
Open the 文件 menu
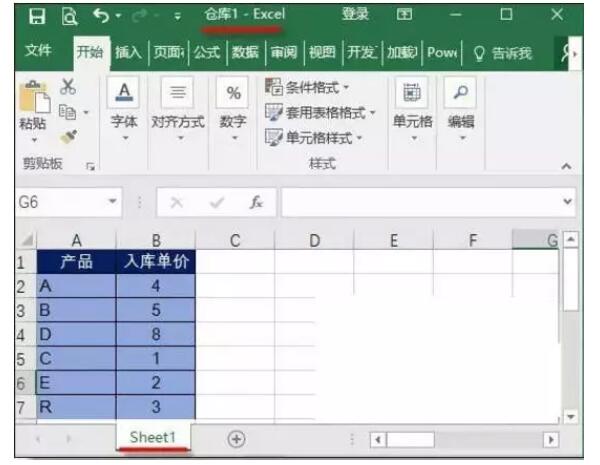pyautogui.click(x=38, y=50)
